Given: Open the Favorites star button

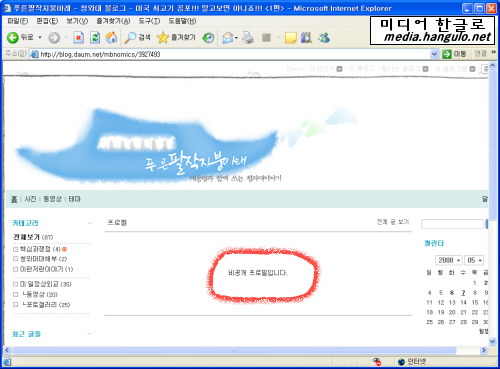Looking at the screenshot, I should (176, 37).
